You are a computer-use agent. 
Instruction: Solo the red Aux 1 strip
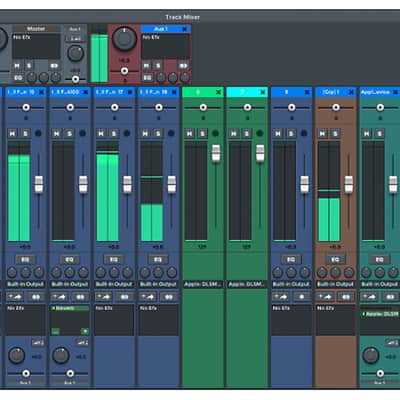click(158, 66)
